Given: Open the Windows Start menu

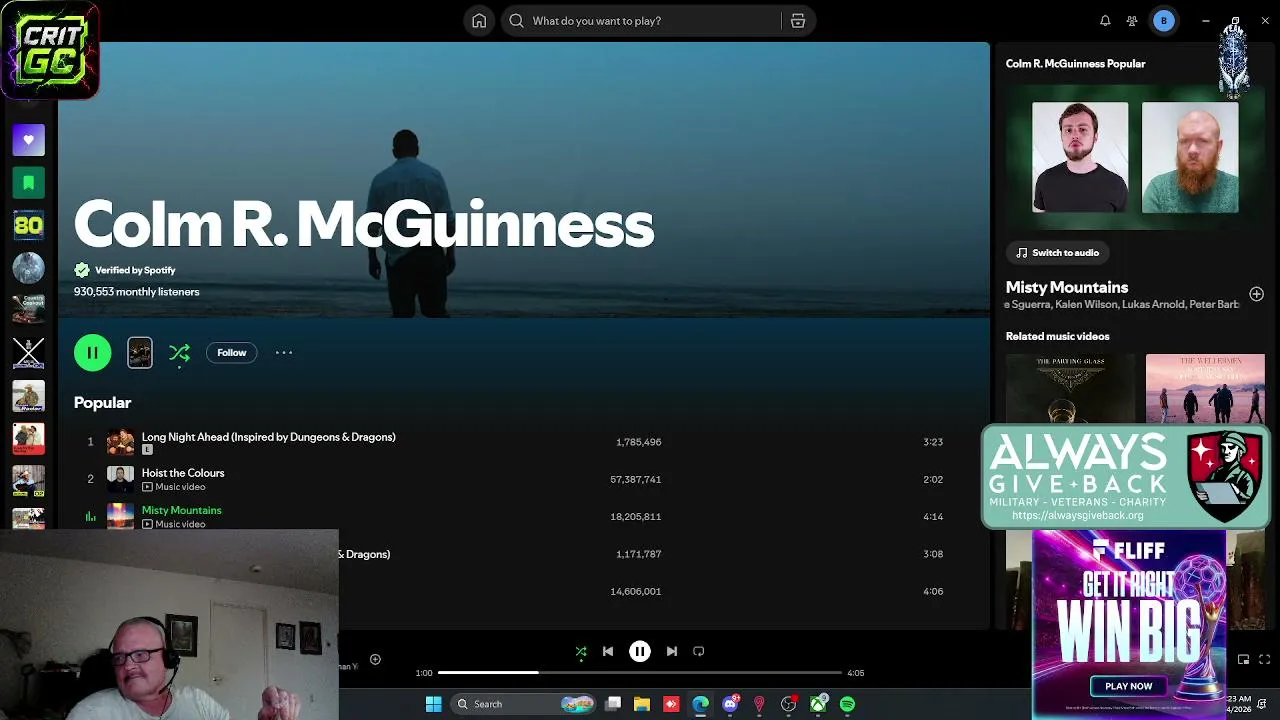Looking at the screenshot, I should click(x=433, y=704).
